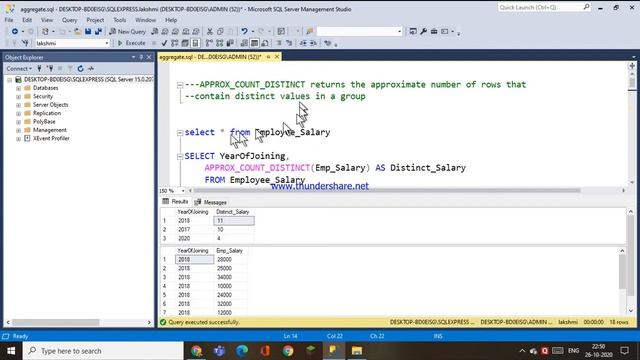Open the Find combo box dropdown

coord(400,31)
